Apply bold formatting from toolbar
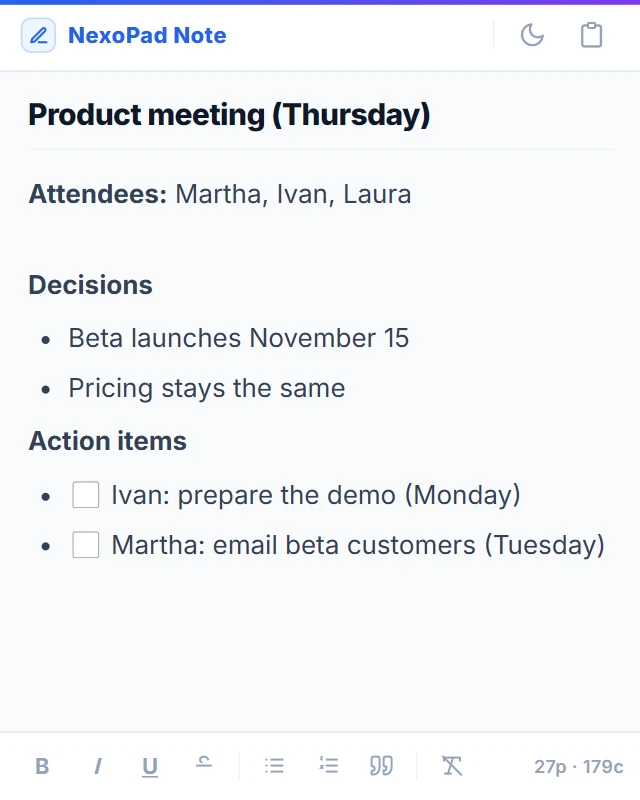The width and height of the screenshot is (640, 800). (x=42, y=766)
